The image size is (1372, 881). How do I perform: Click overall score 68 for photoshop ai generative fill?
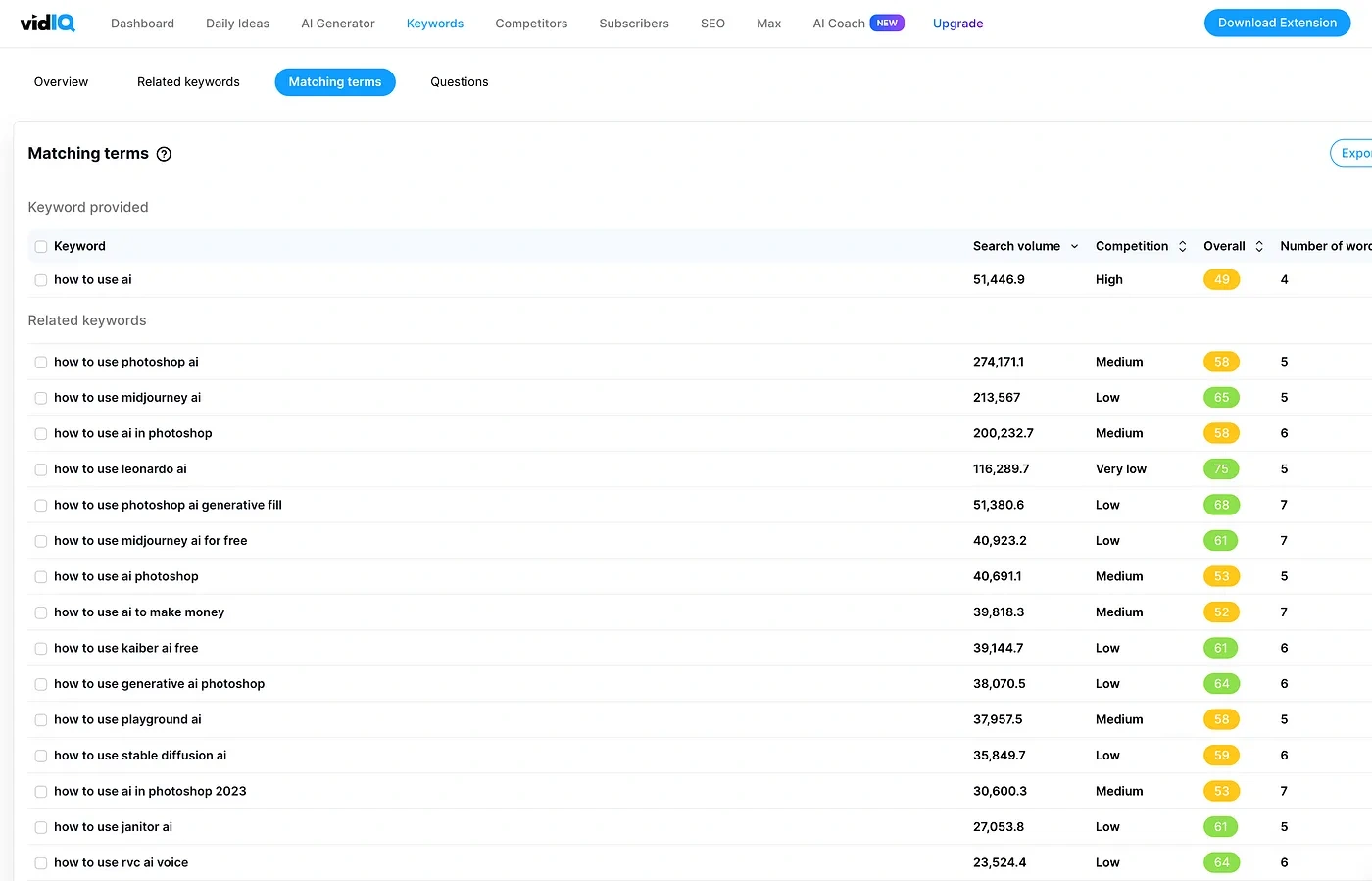click(1221, 505)
